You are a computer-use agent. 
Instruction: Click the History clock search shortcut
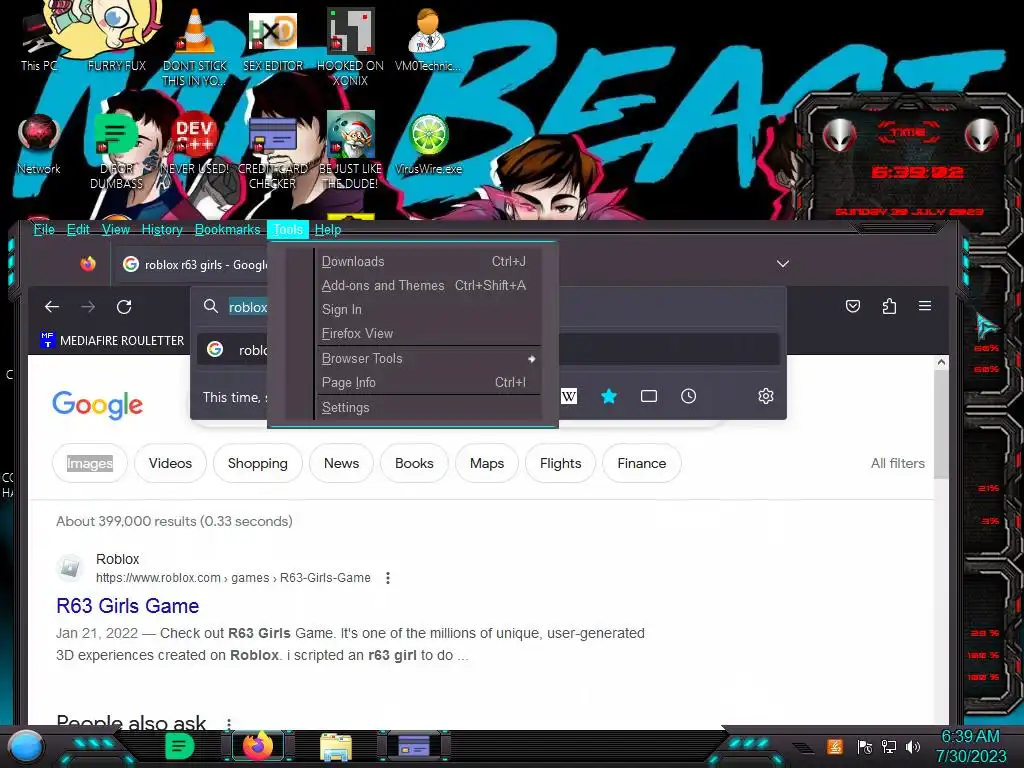pos(688,396)
